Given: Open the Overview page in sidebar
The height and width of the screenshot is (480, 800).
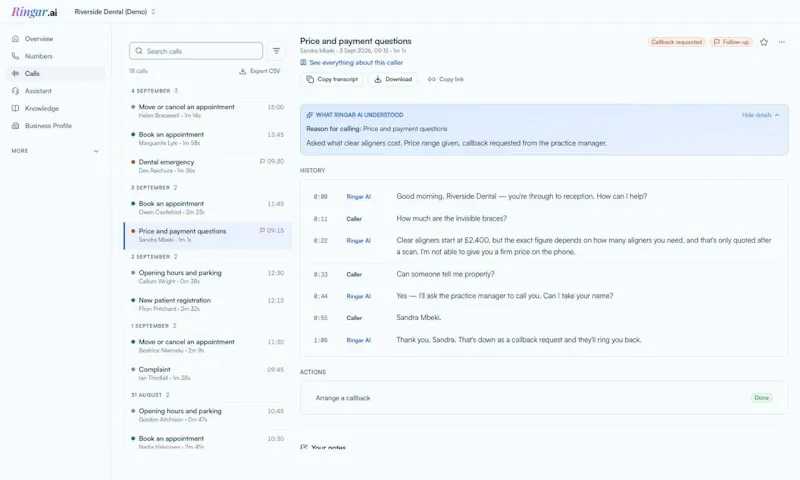Looking at the screenshot, I should point(56,39).
